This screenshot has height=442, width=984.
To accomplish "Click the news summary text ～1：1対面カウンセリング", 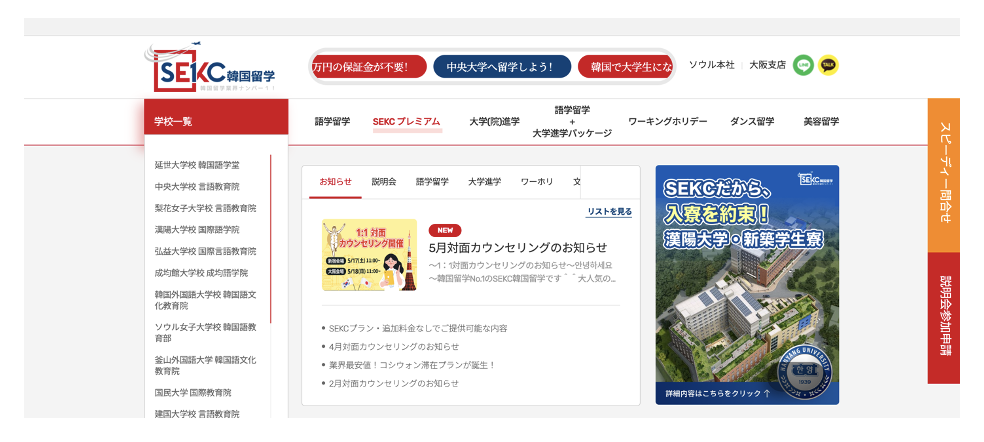I will pos(523,272).
